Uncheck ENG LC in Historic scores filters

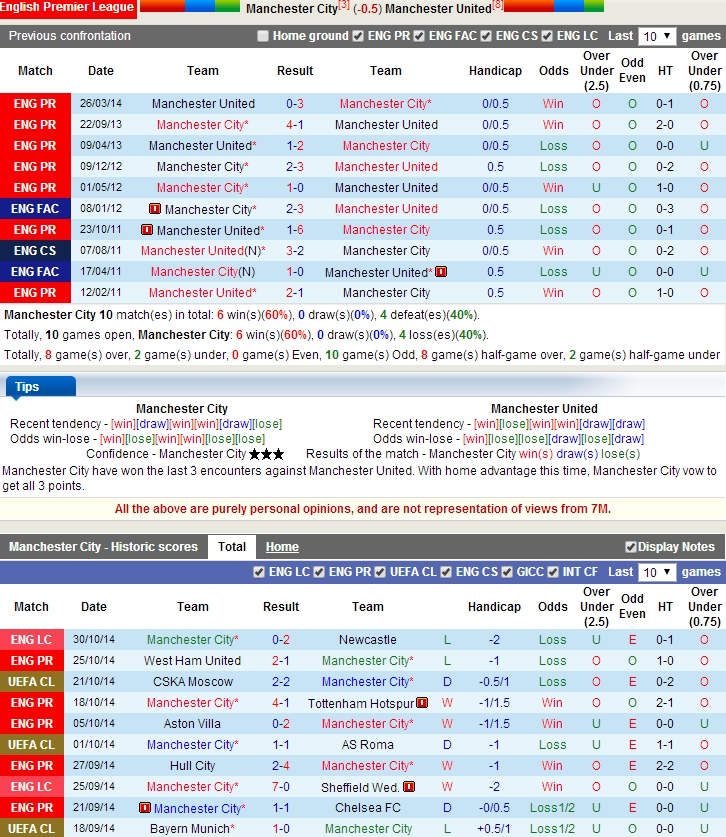(259, 572)
